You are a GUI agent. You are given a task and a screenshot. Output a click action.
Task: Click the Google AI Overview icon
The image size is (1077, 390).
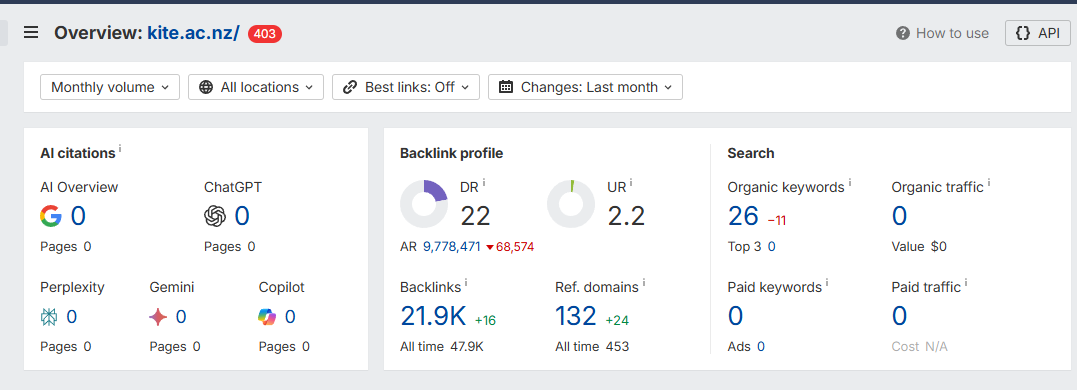click(51, 216)
